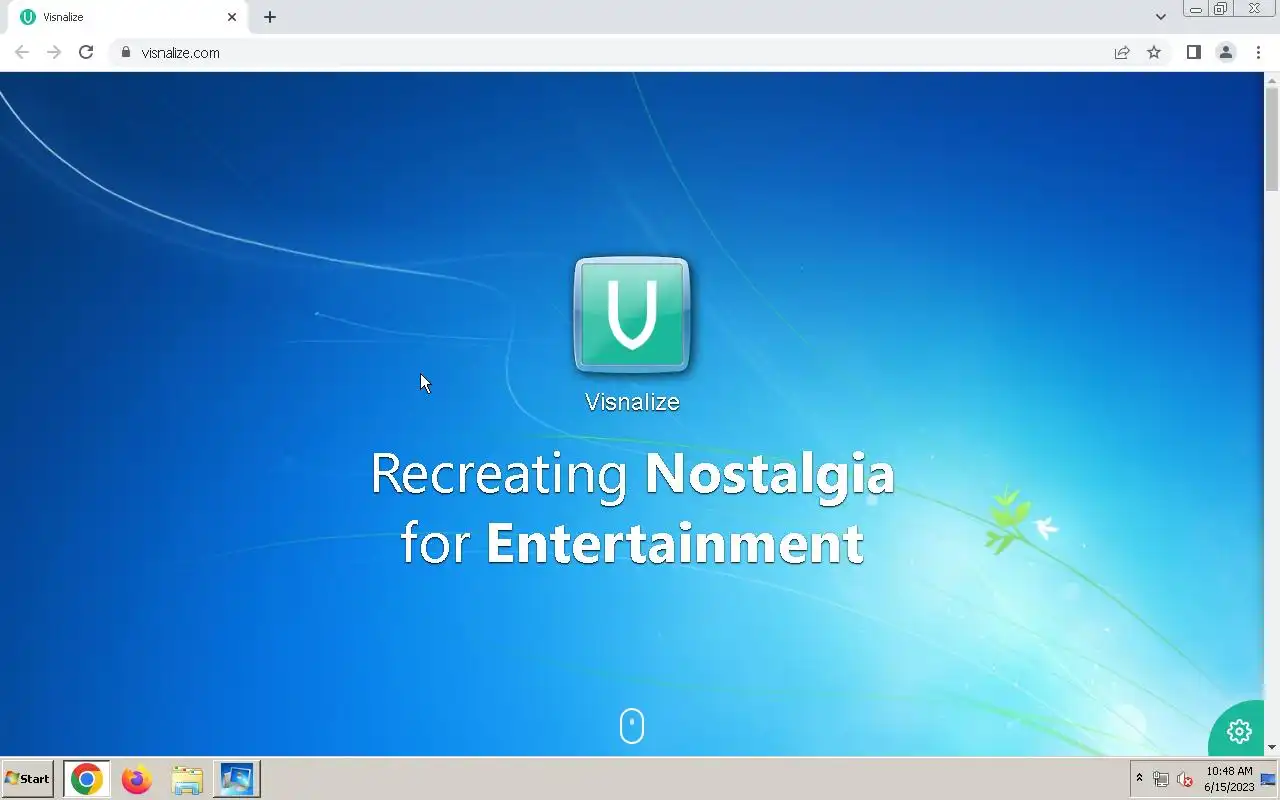
Task: Show hidden system tray icons
Action: tap(1139, 778)
